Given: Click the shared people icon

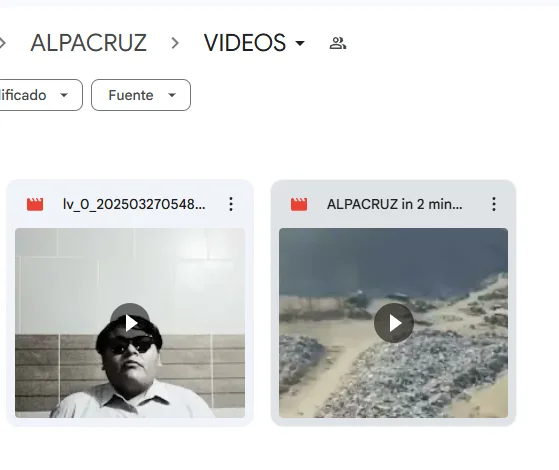Looking at the screenshot, I should point(338,43).
